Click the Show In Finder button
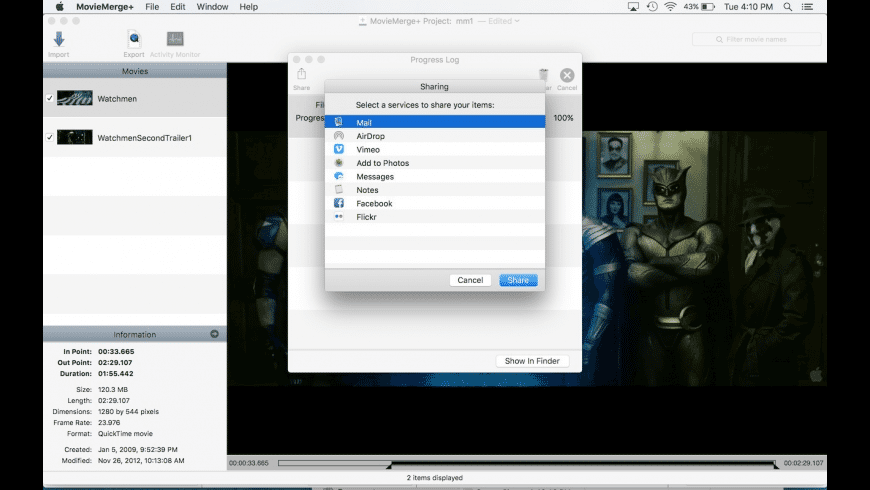This screenshot has width=870, height=490. pyautogui.click(x=532, y=361)
